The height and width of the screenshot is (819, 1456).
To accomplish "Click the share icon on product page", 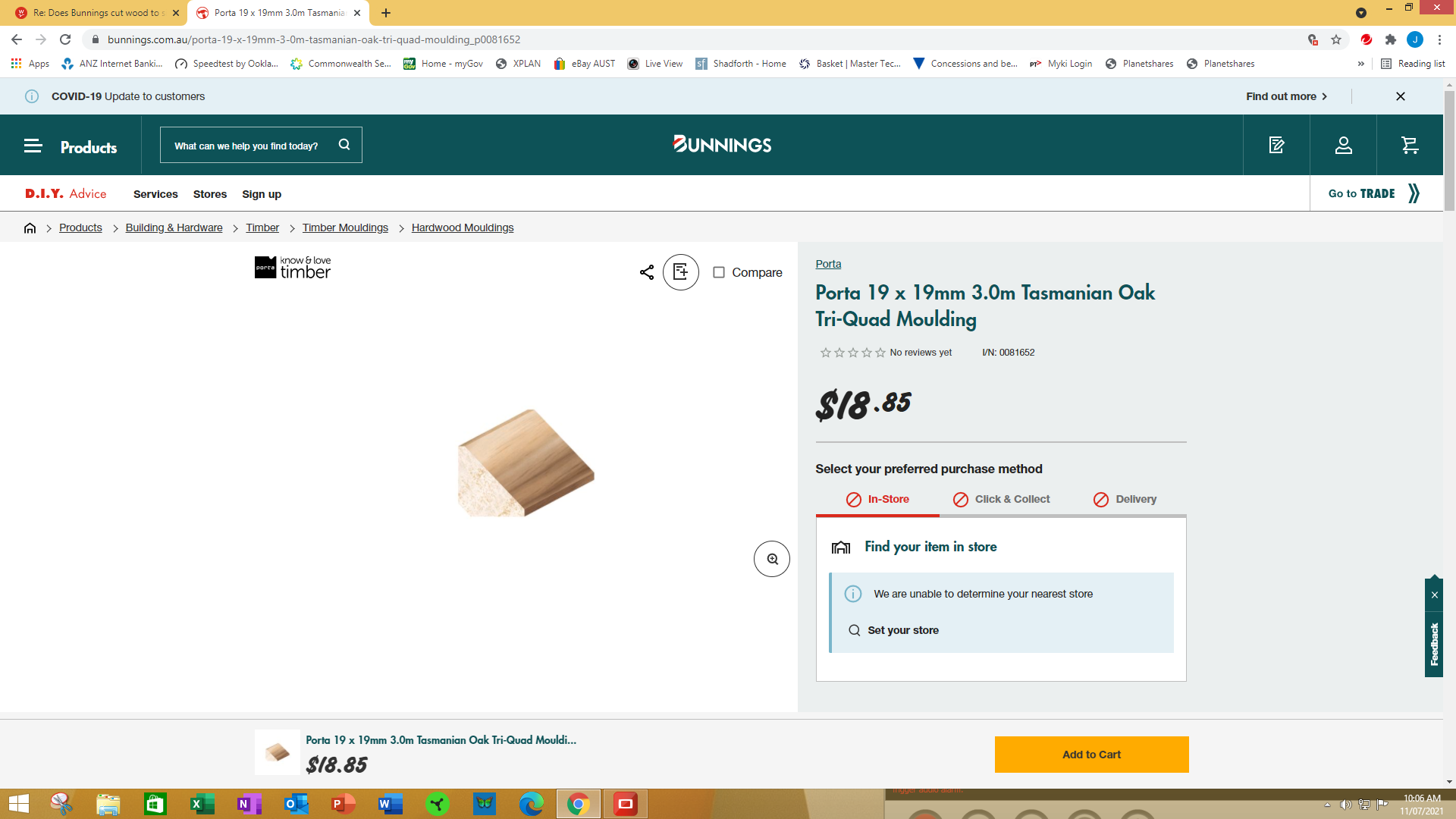I will tap(645, 272).
